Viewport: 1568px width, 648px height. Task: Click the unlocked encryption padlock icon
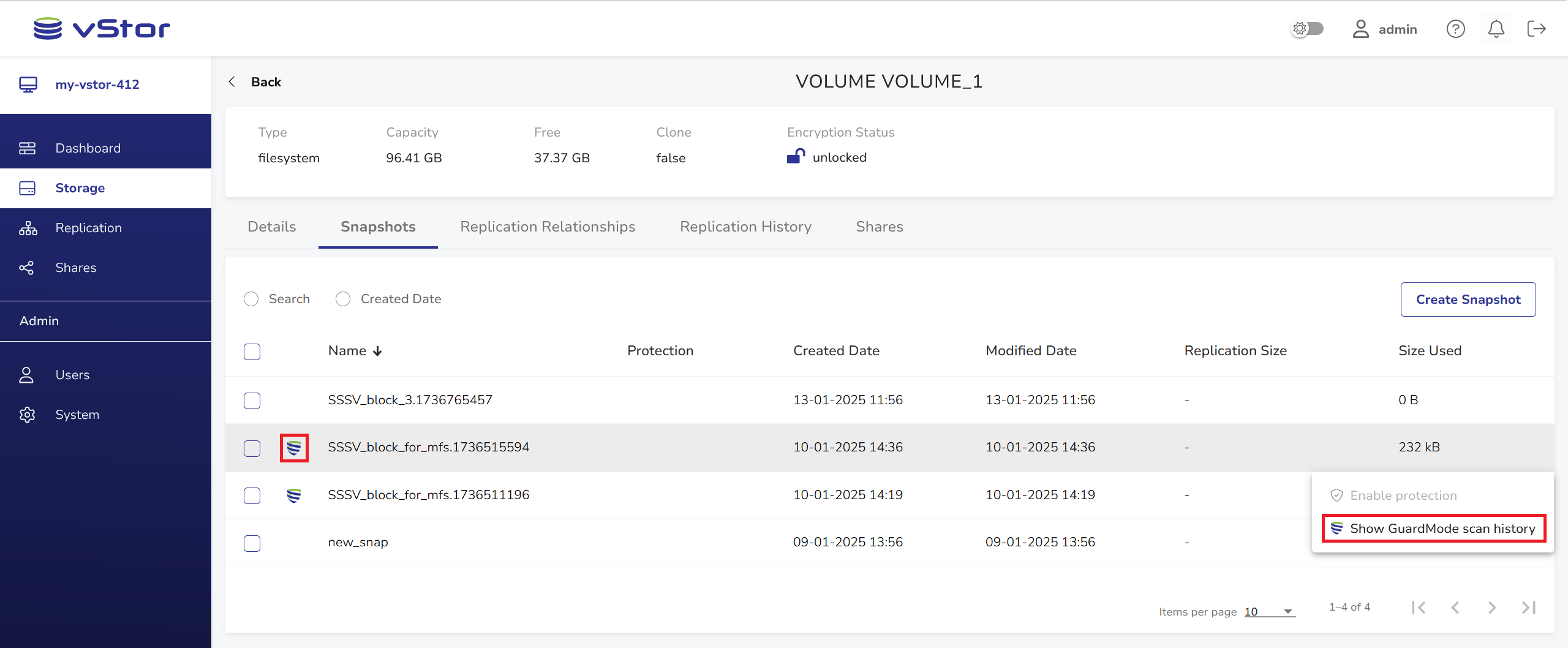pyautogui.click(x=795, y=157)
